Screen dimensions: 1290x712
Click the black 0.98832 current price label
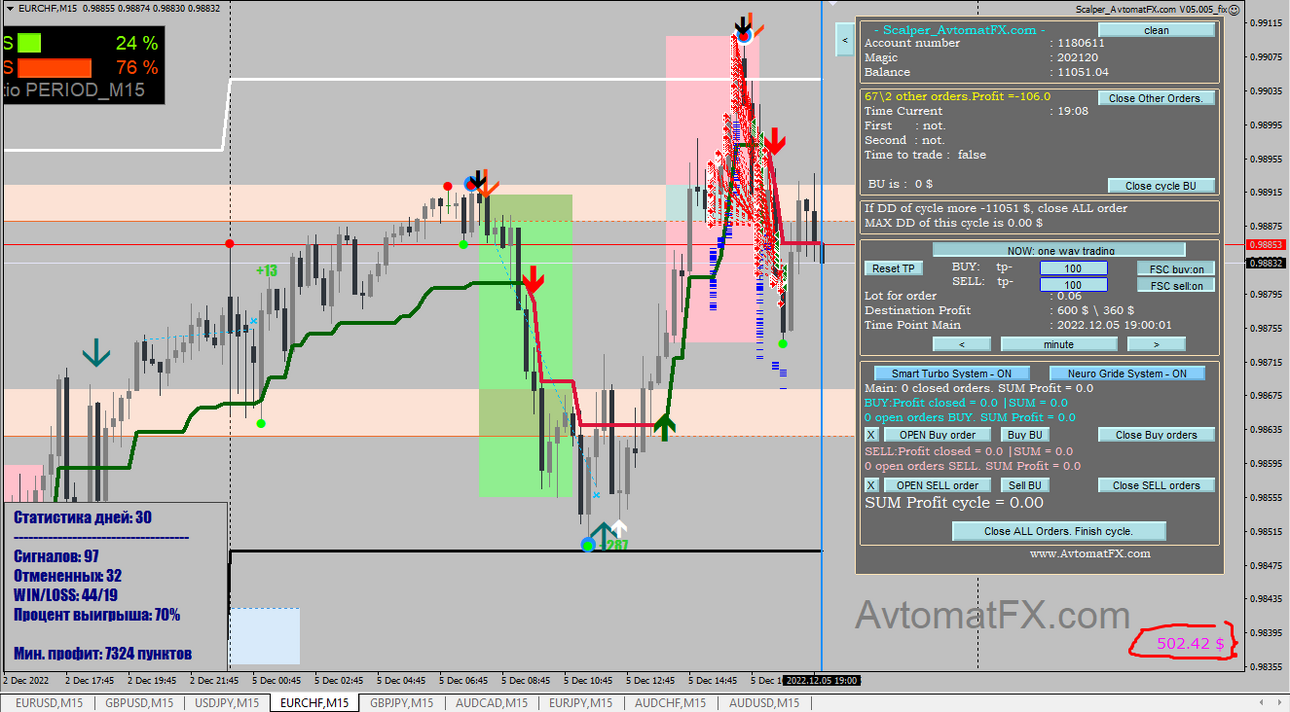pos(1265,263)
